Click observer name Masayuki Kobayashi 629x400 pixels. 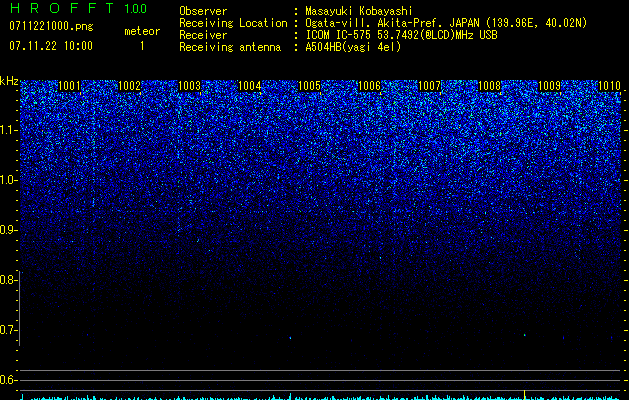(x=359, y=11)
